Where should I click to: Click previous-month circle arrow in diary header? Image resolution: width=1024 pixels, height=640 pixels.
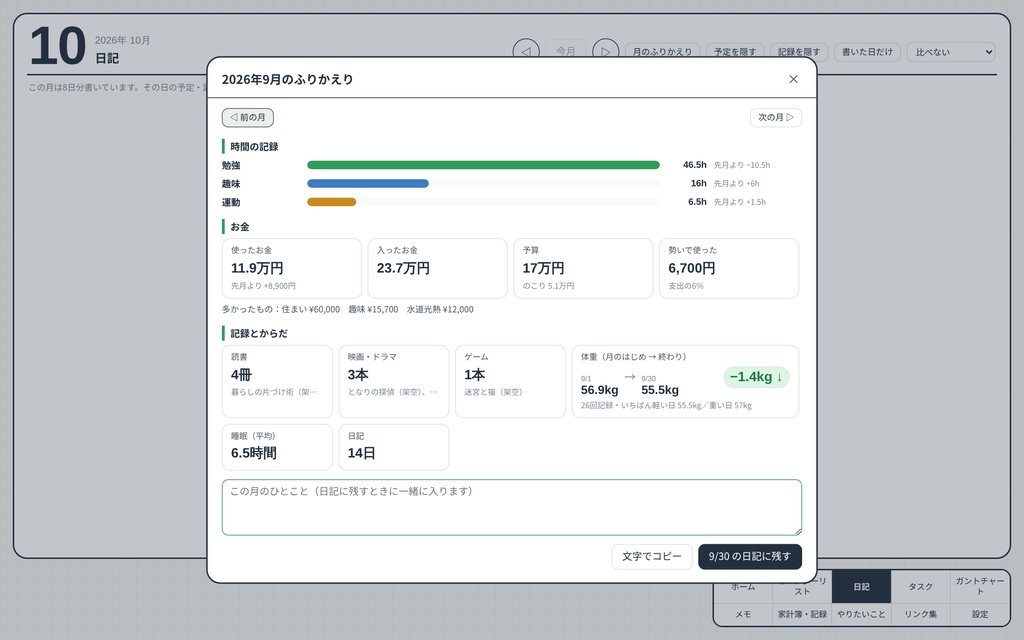526,52
